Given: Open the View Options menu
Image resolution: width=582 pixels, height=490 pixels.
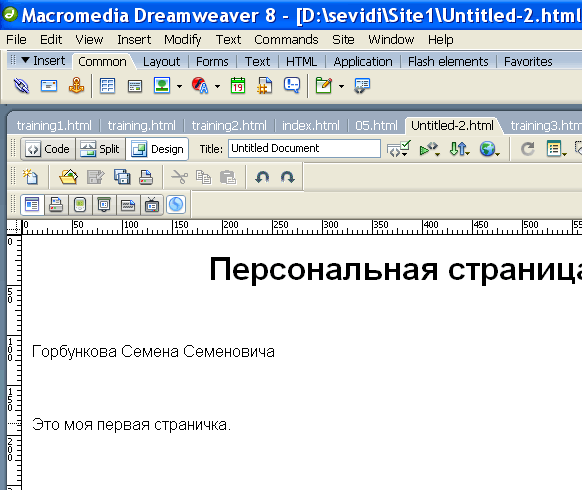Looking at the screenshot, I should pos(556,149).
